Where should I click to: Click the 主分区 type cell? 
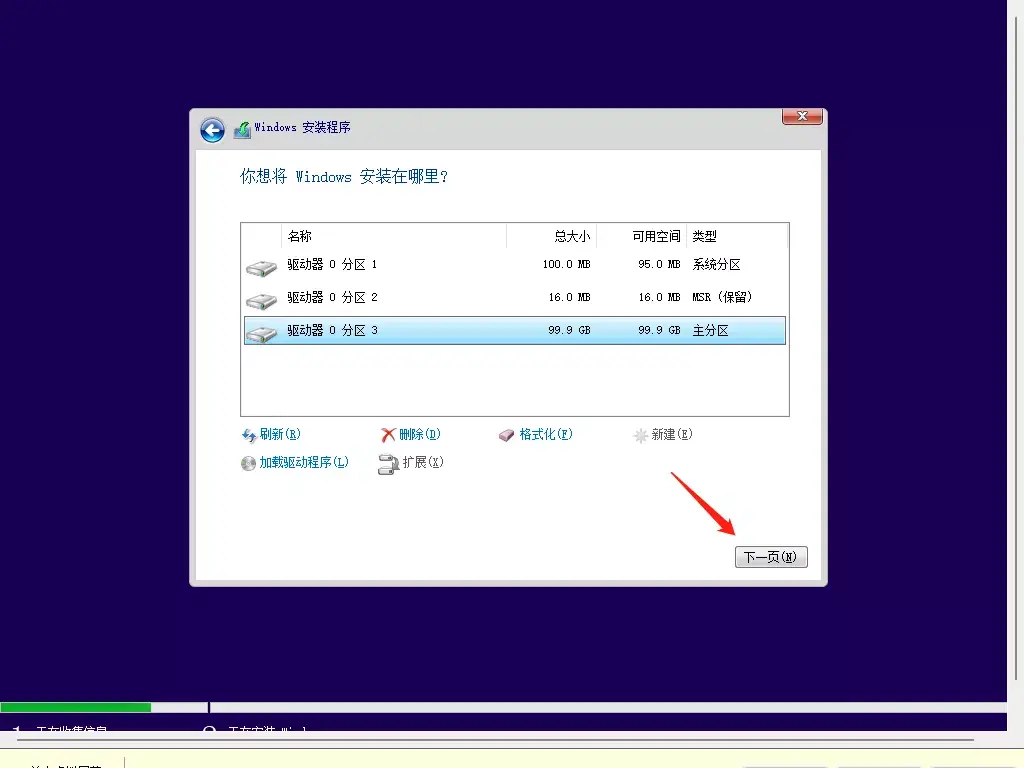[711, 330]
